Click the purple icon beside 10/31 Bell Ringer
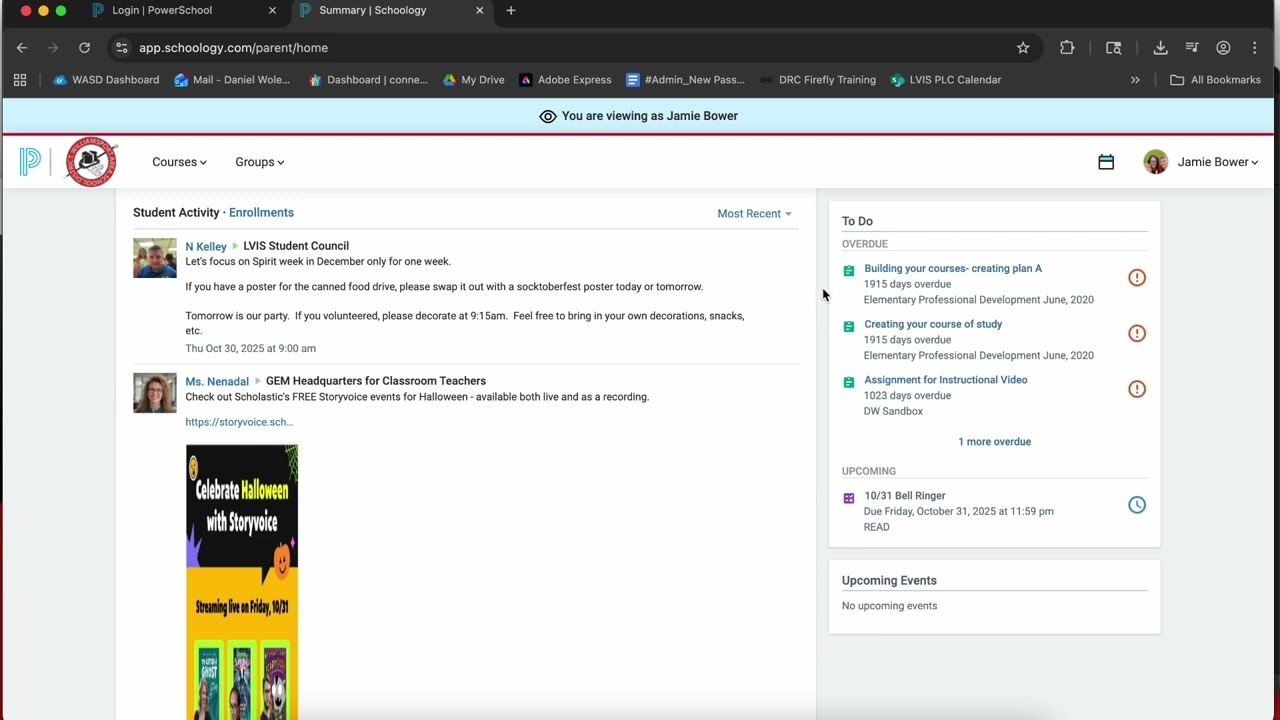Image resolution: width=1280 pixels, height=720 pixels. [849, 498]
